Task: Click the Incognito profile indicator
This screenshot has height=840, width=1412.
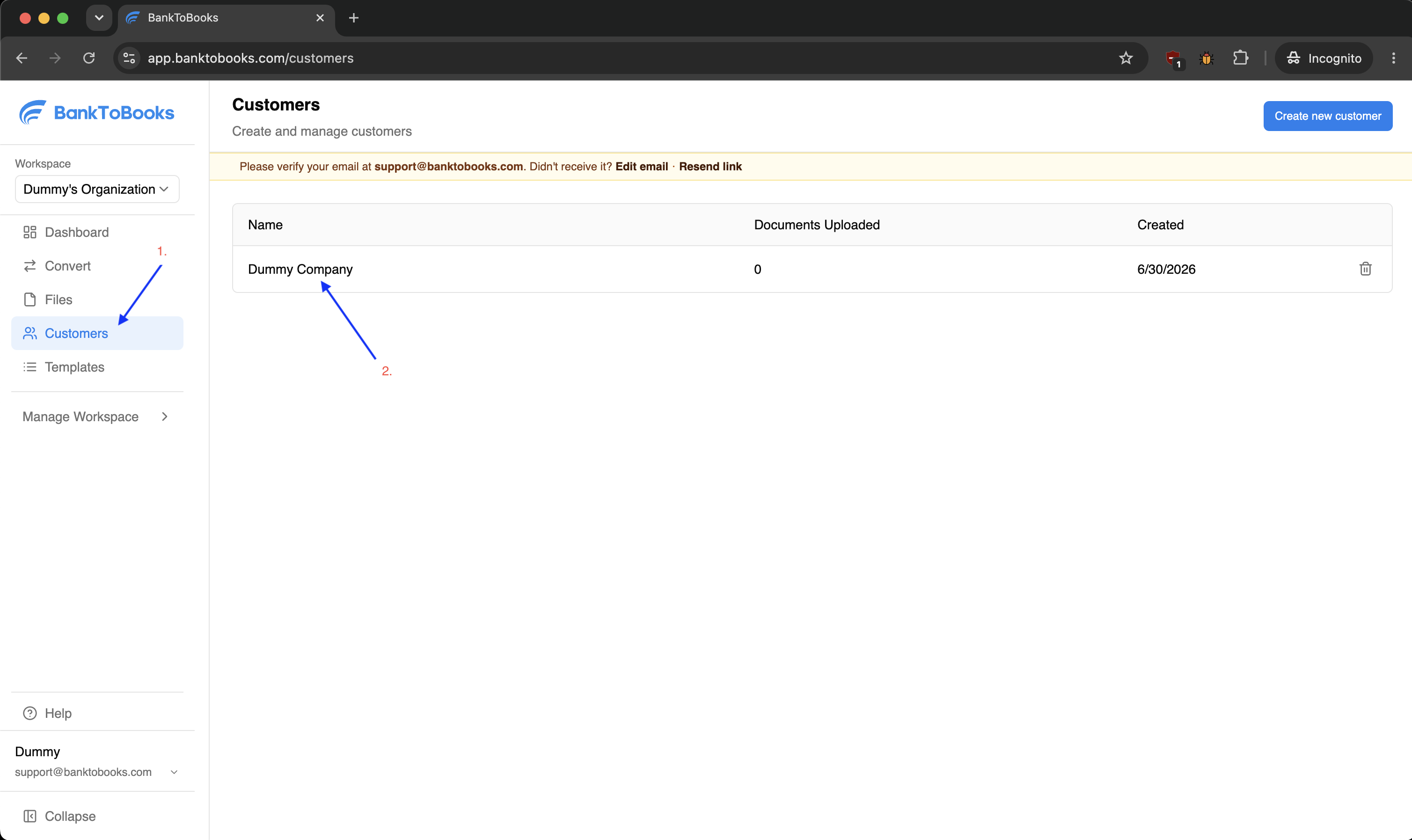Action: pos(1324,58)
